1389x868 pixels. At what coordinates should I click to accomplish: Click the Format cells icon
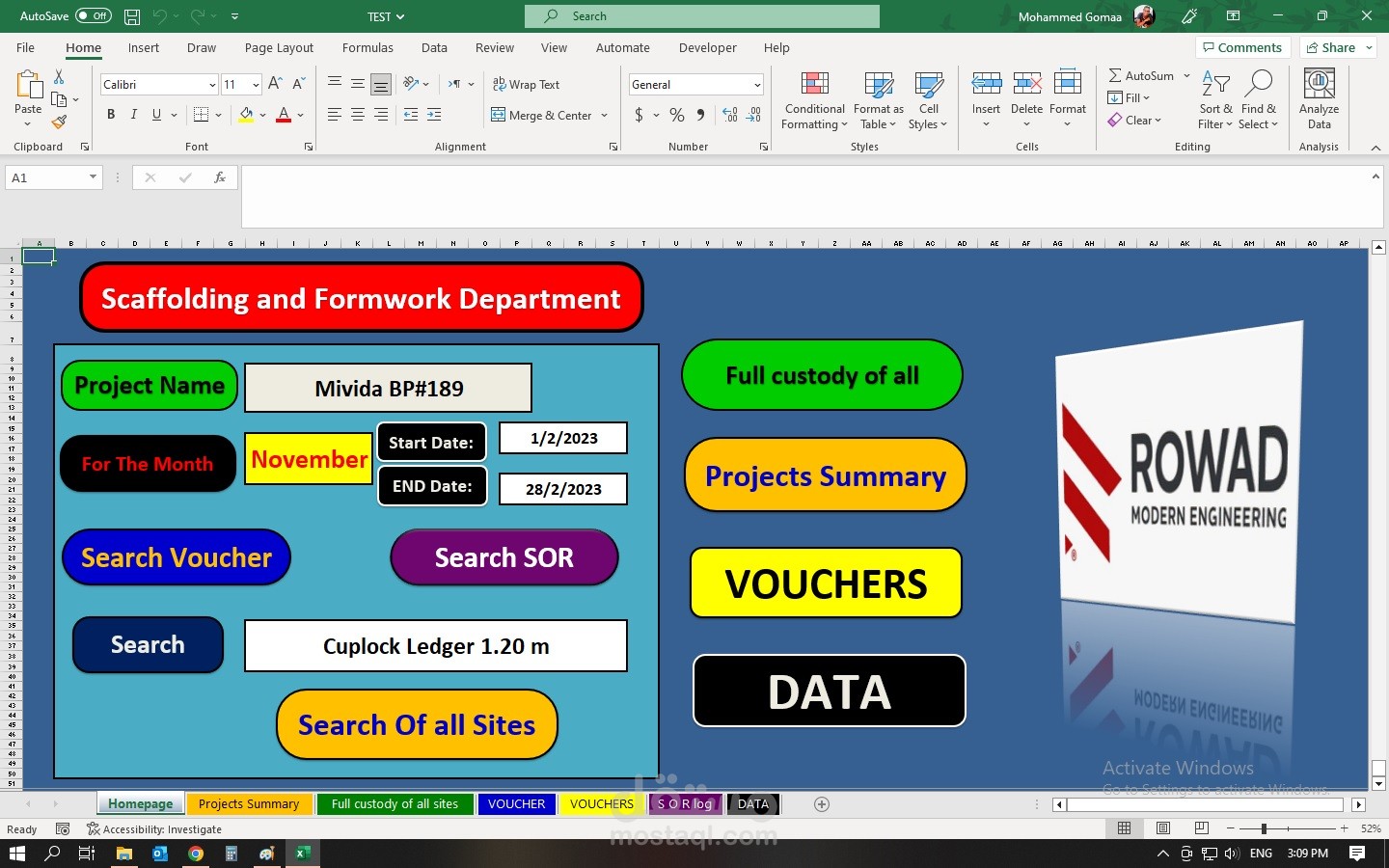[x=1068, y=84]
